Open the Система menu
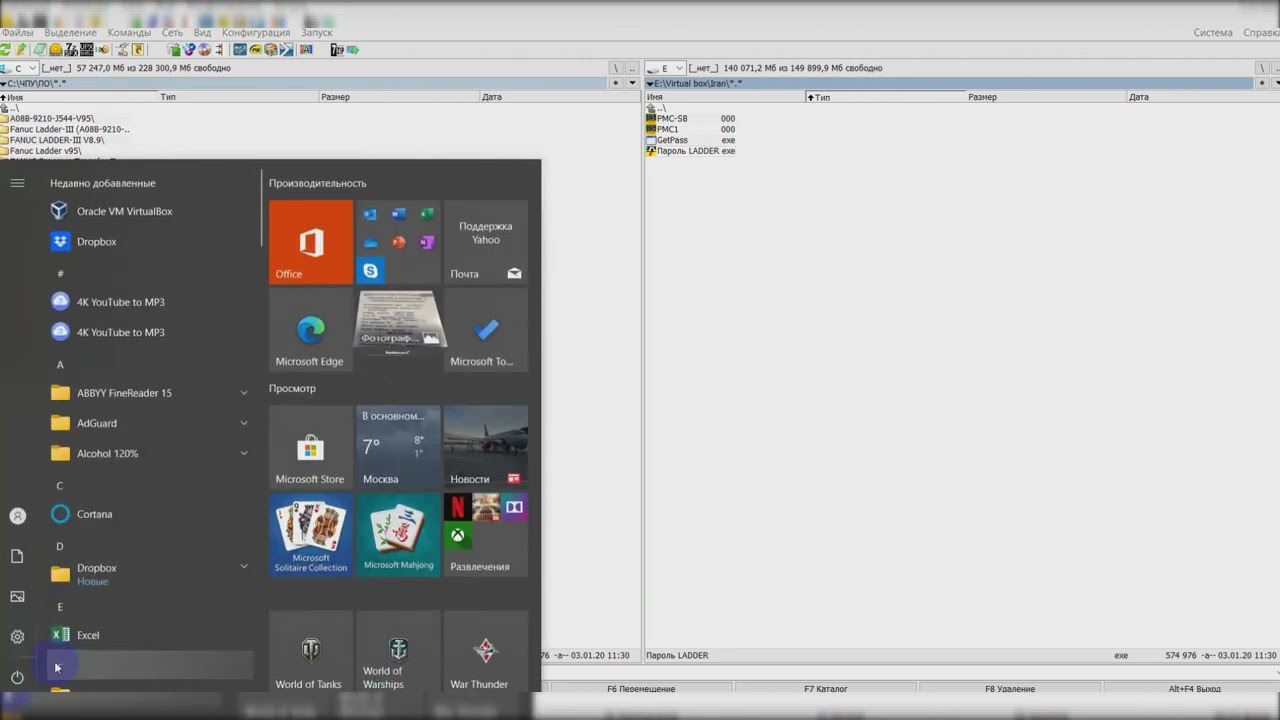This screenshot has height=720, width=1280. pyautogui.click(x=1213, y=33)
